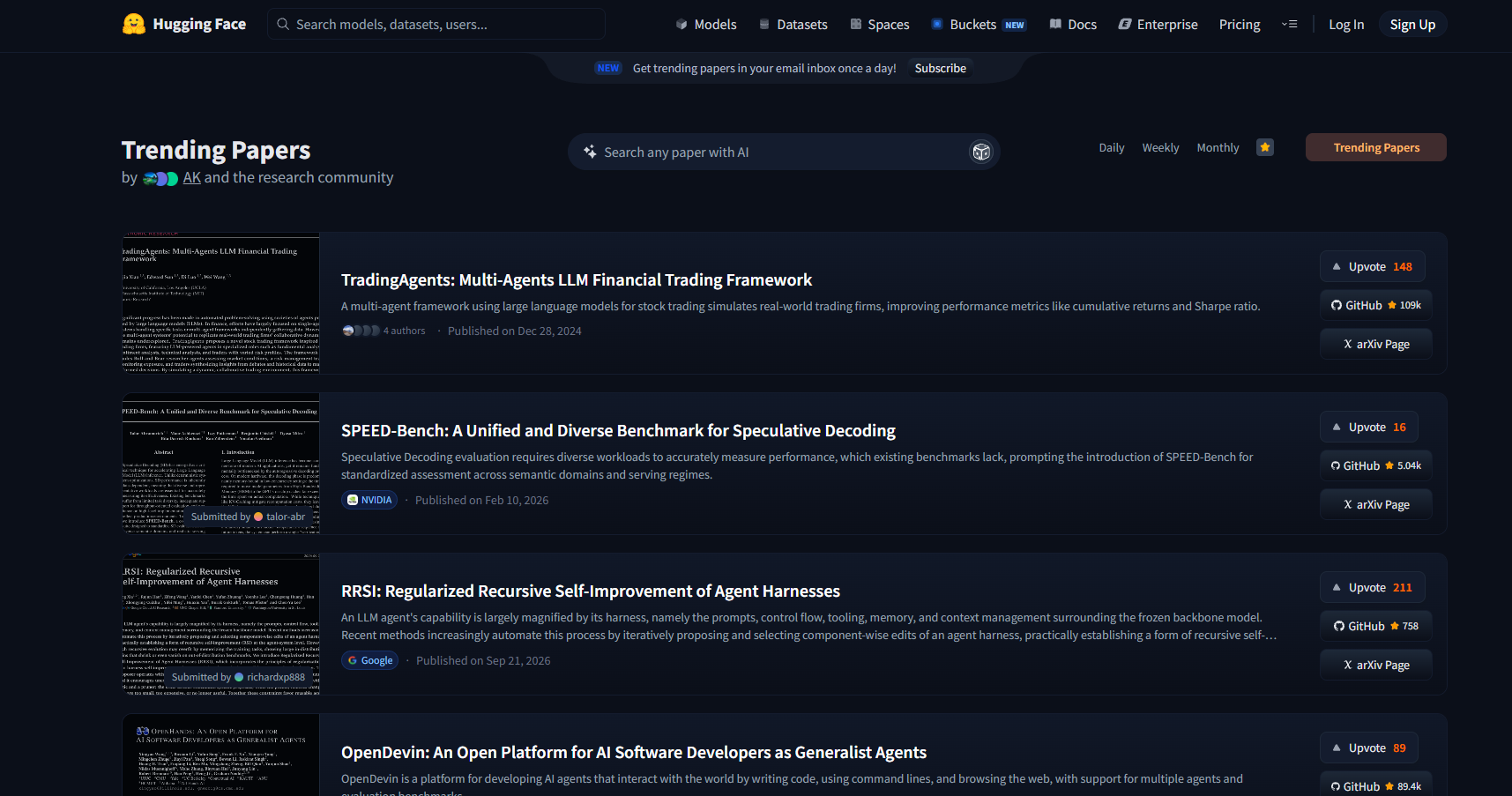Click the Sign Up button

tap(1412, 25)
